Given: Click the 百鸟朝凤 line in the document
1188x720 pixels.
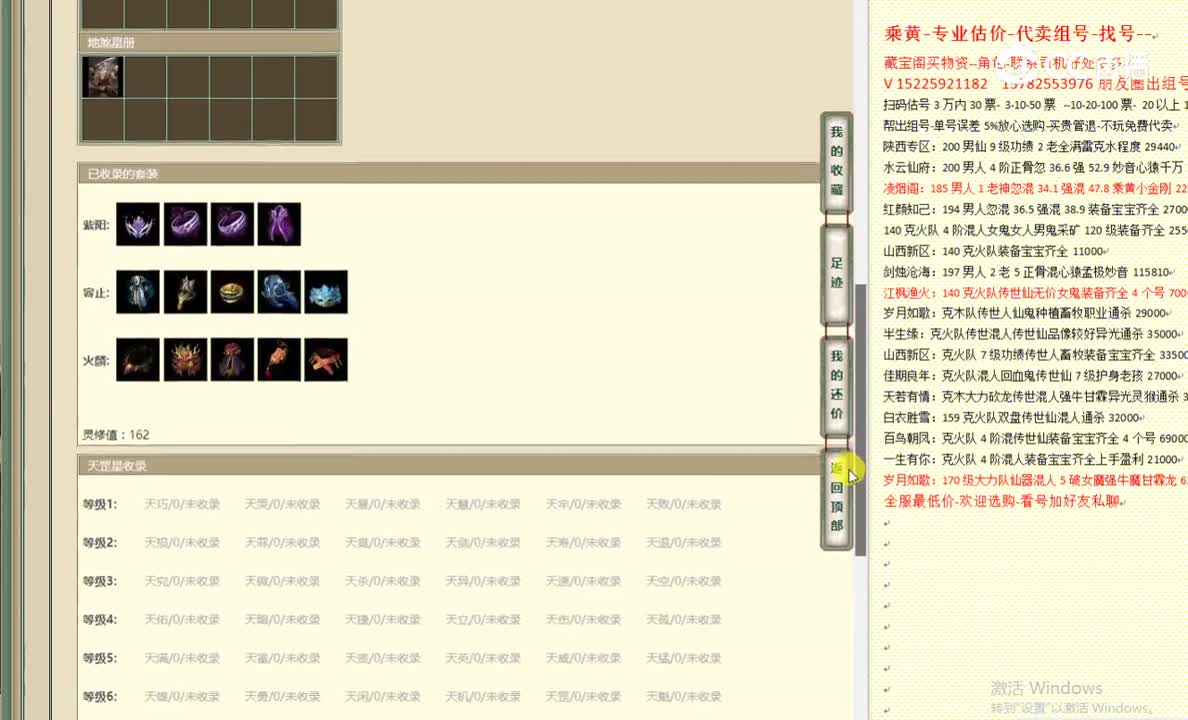Looking at the screenshot, I should (x=1035, y=438).
